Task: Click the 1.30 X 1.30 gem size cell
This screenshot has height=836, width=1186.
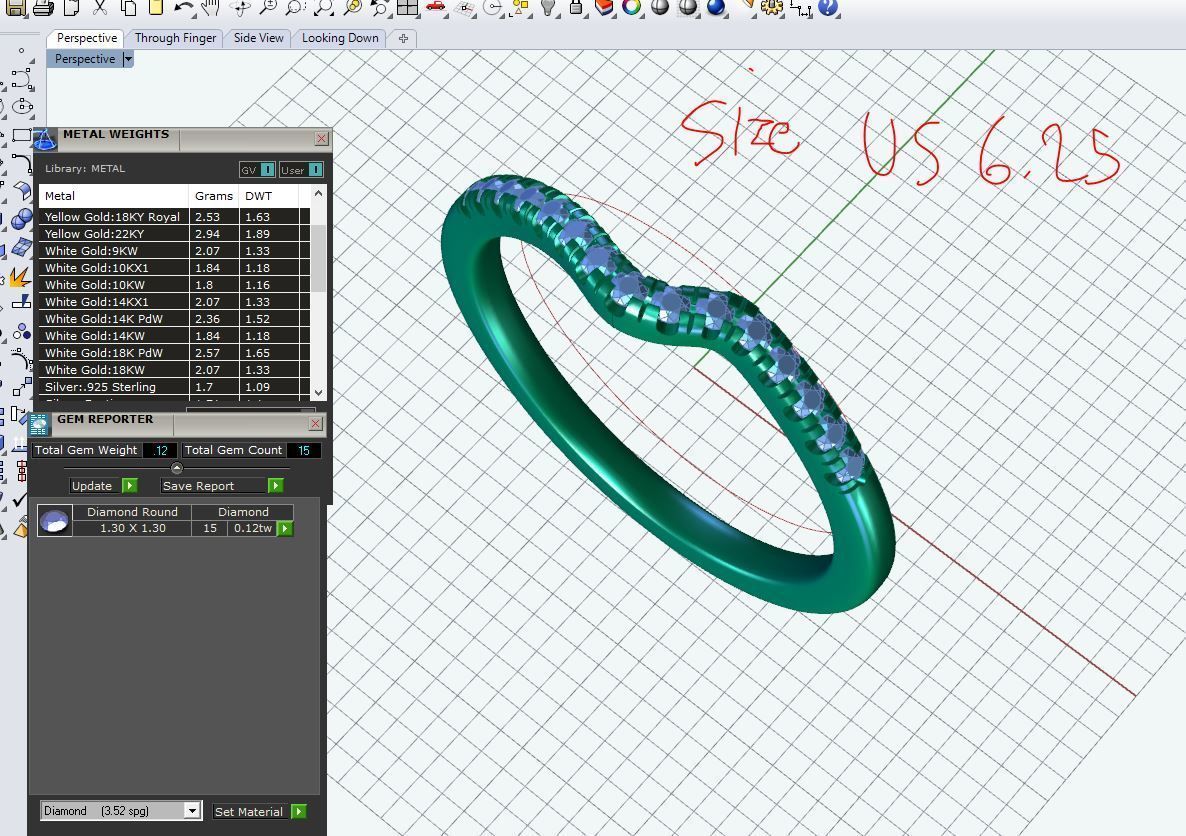Action: [x=132, y=528]
